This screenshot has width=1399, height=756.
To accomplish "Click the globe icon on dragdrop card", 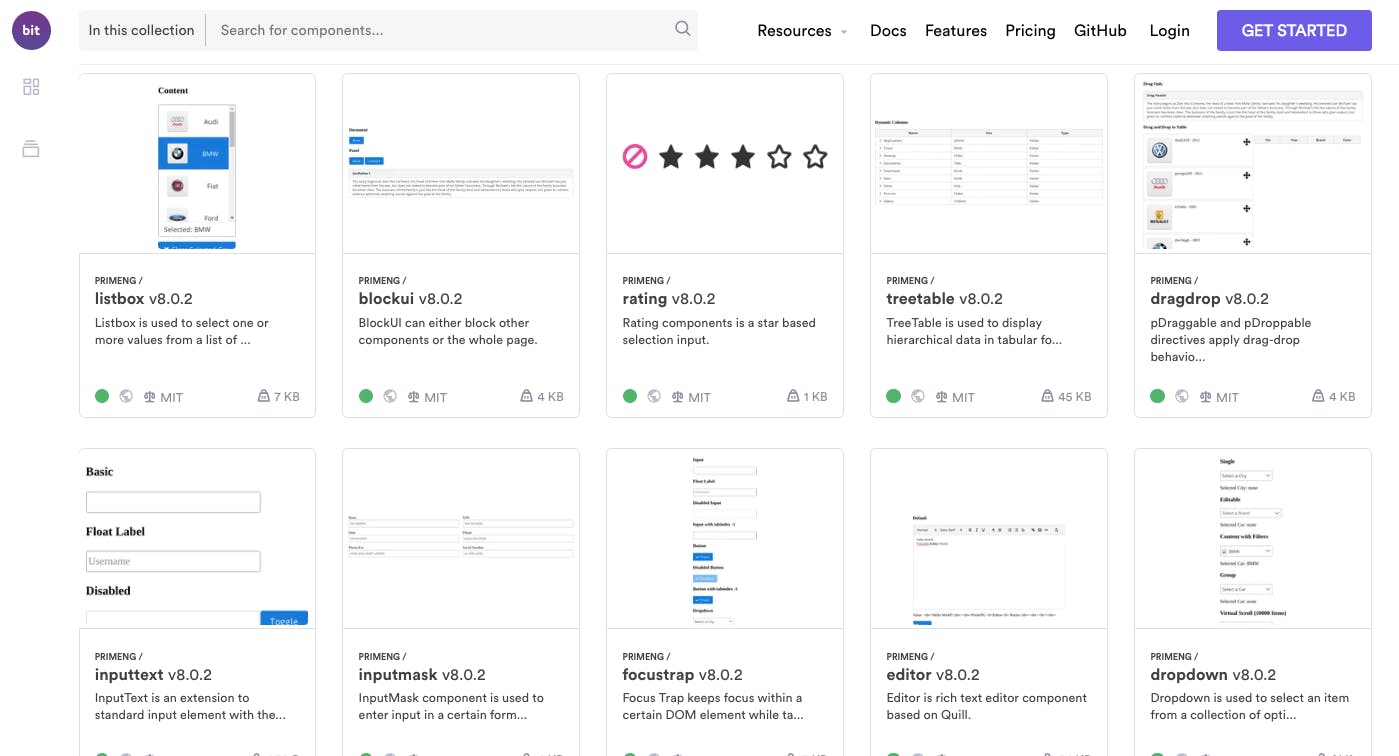I will [x=1182, y=396].
